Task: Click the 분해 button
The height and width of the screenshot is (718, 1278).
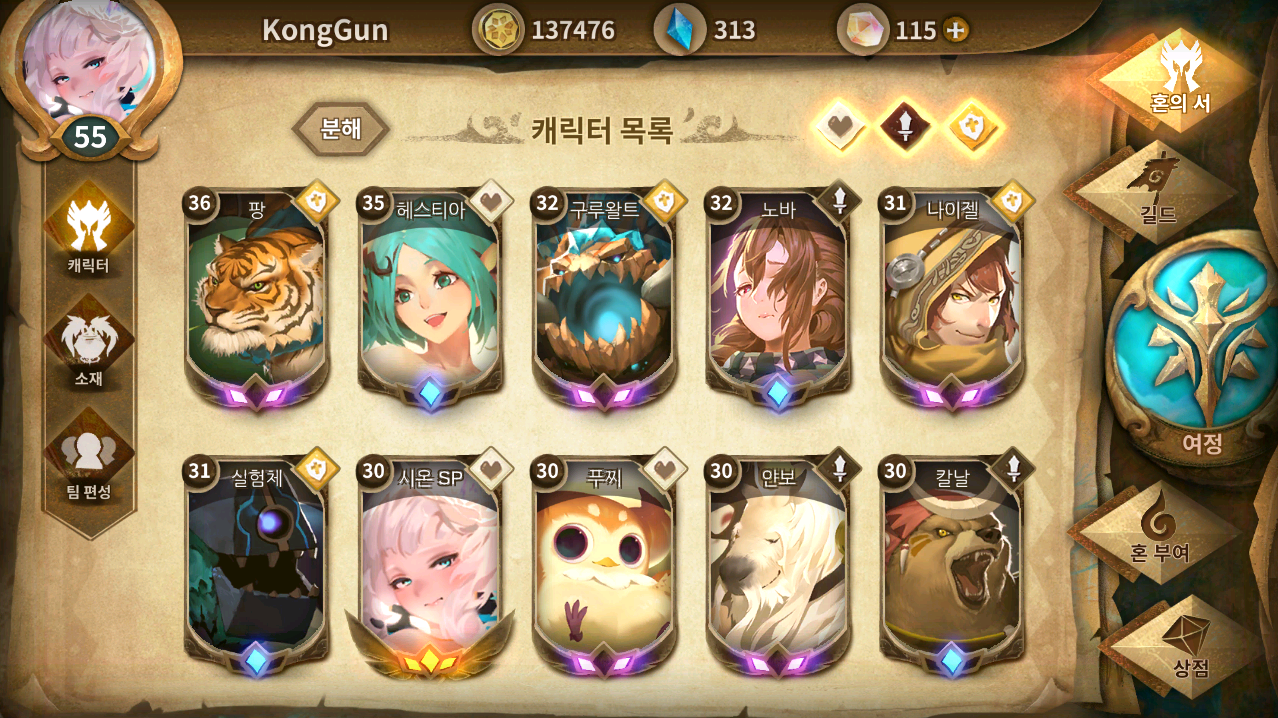Action: coord(341,129)
